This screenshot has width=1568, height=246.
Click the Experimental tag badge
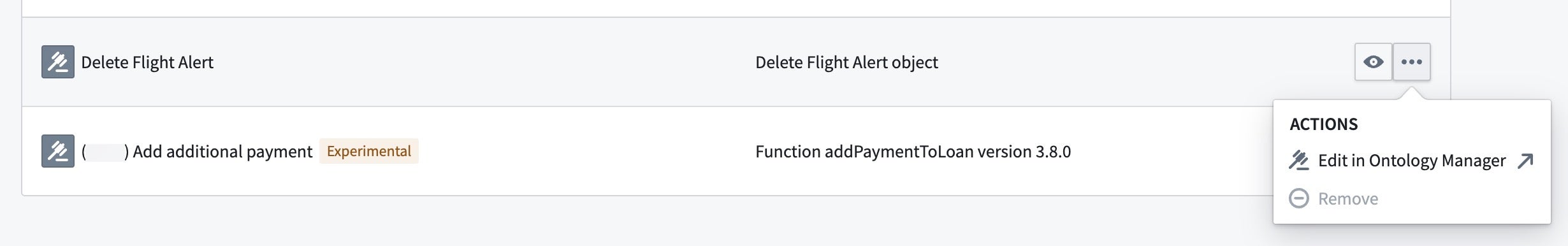[369, 151]
